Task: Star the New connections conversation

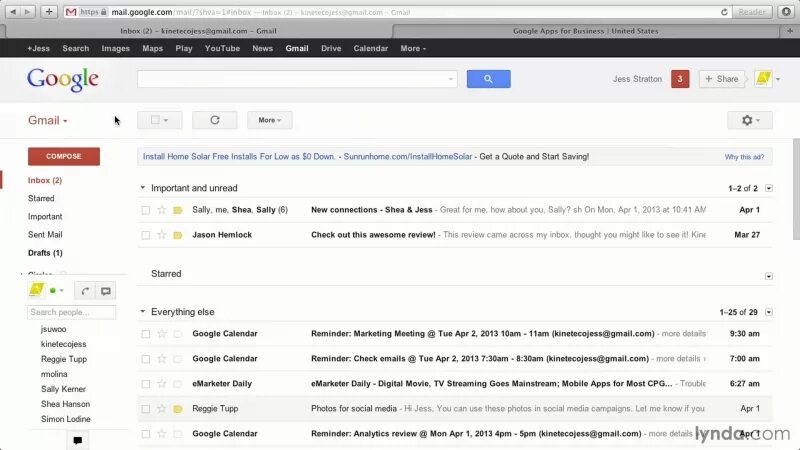Action: pyautogui.click(x=162, y=210)
